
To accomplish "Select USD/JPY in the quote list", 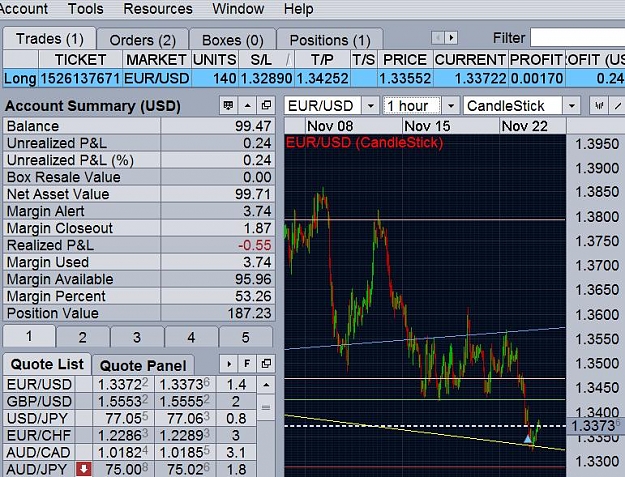I will (x=130, y=419).
